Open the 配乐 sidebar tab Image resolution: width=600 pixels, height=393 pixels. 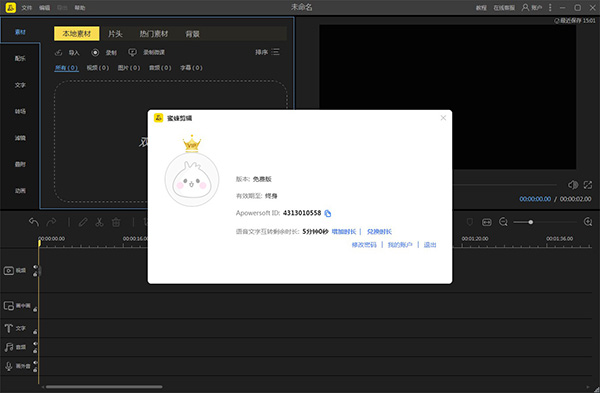pos(20,58)
